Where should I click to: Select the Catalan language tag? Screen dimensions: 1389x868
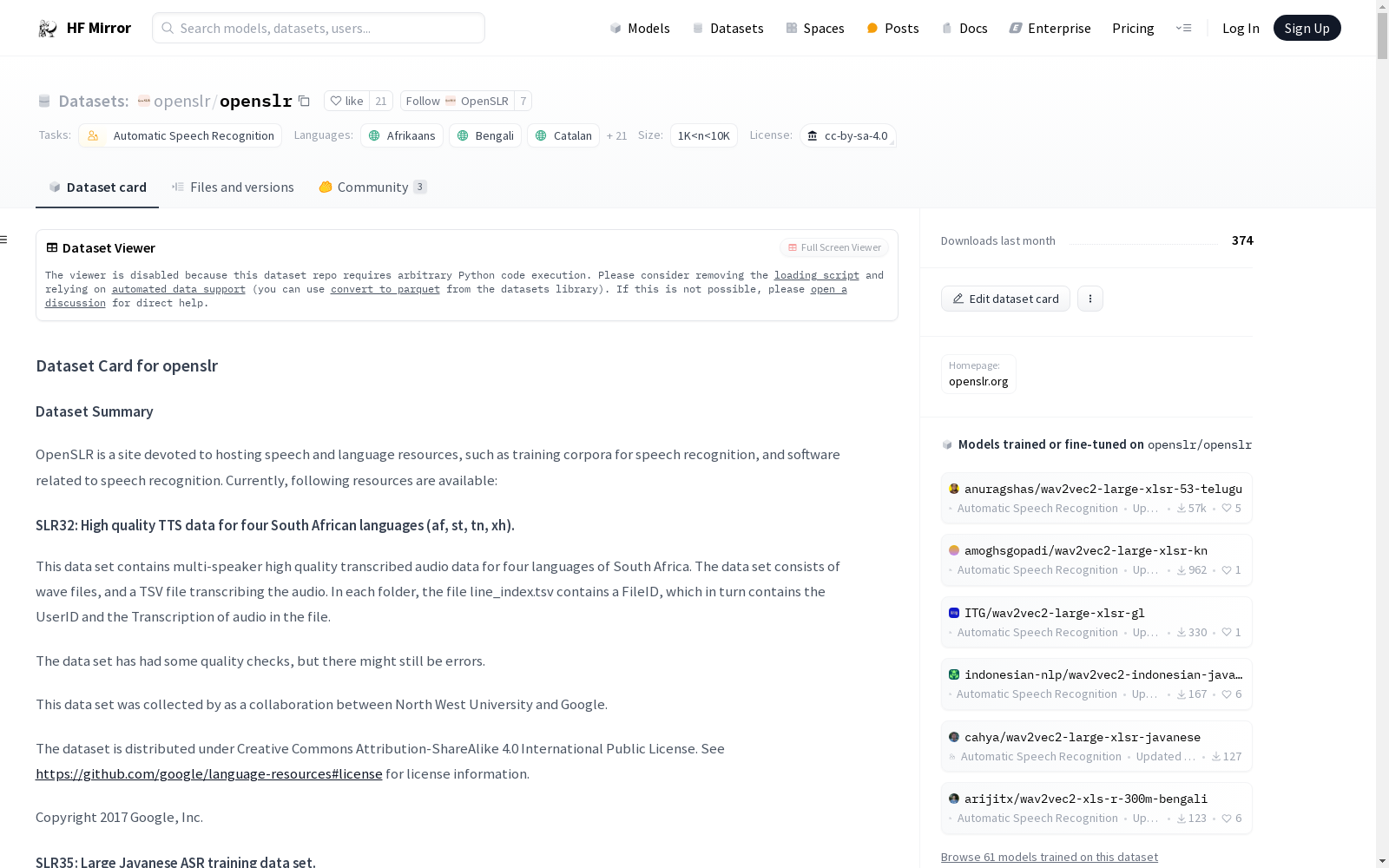[x=563, y=135]
